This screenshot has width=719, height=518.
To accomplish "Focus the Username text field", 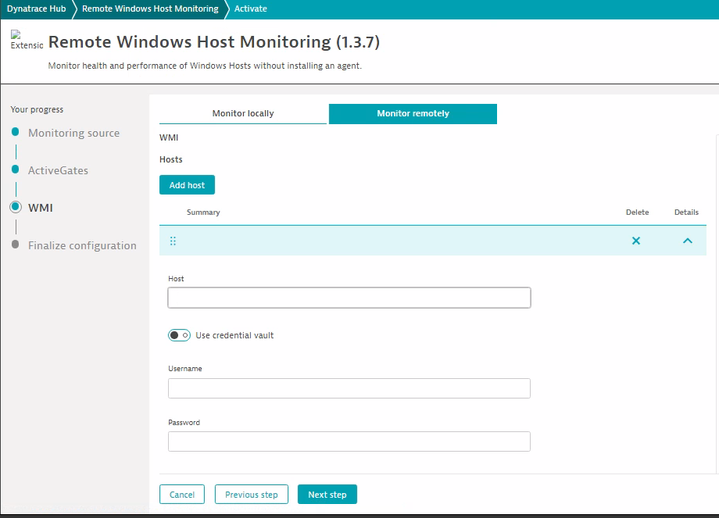I will [349, 388].
